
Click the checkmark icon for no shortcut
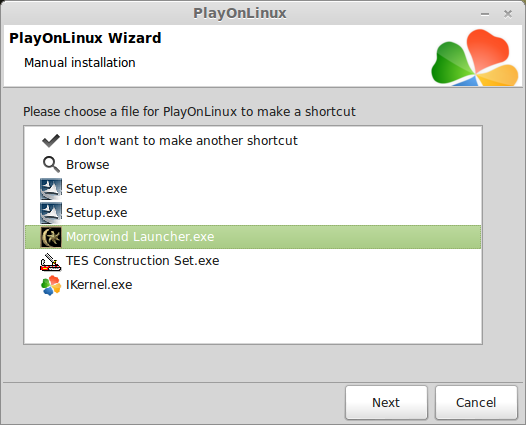pos(51,141)
